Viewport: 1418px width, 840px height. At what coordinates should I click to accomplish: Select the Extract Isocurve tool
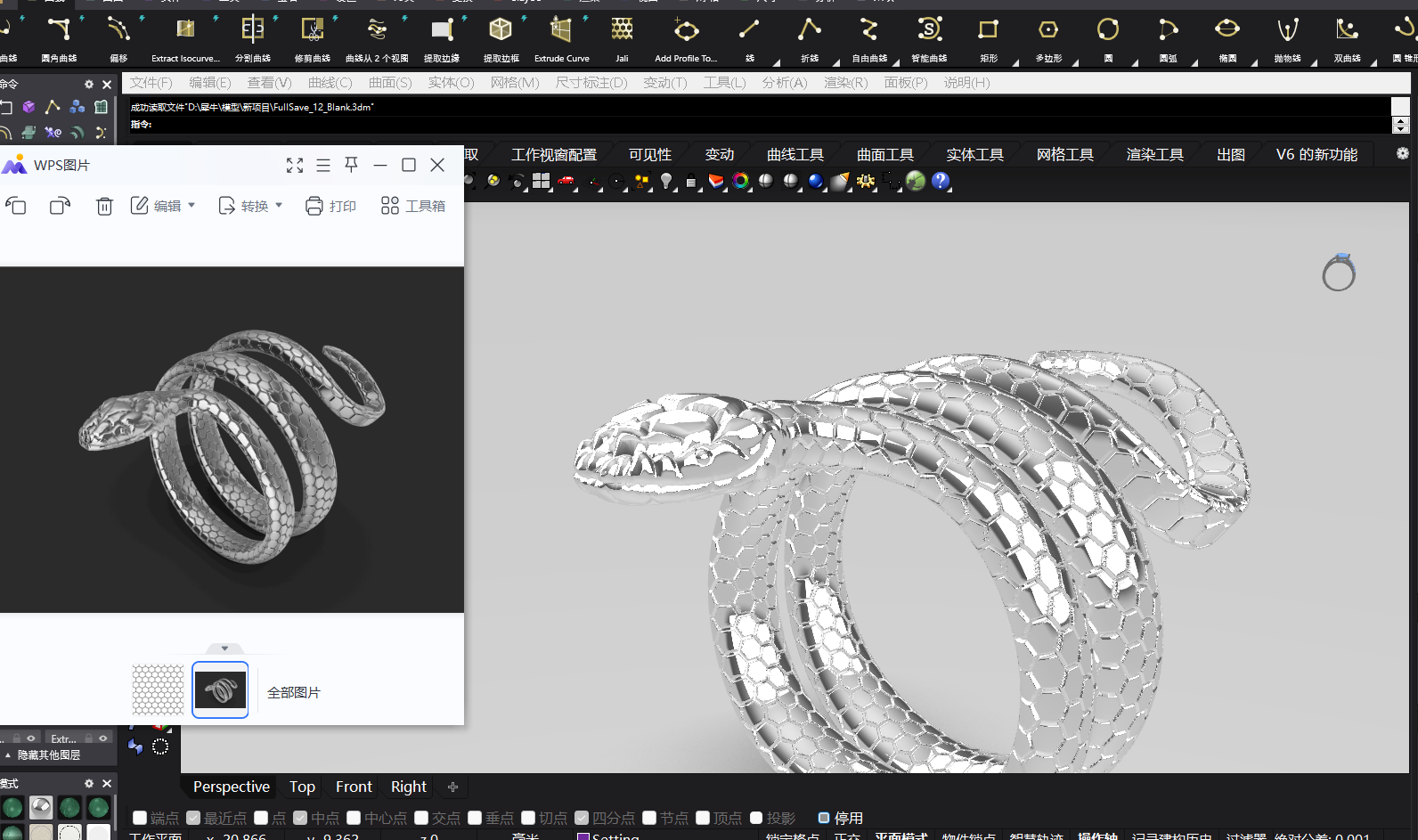pos(185,31)
